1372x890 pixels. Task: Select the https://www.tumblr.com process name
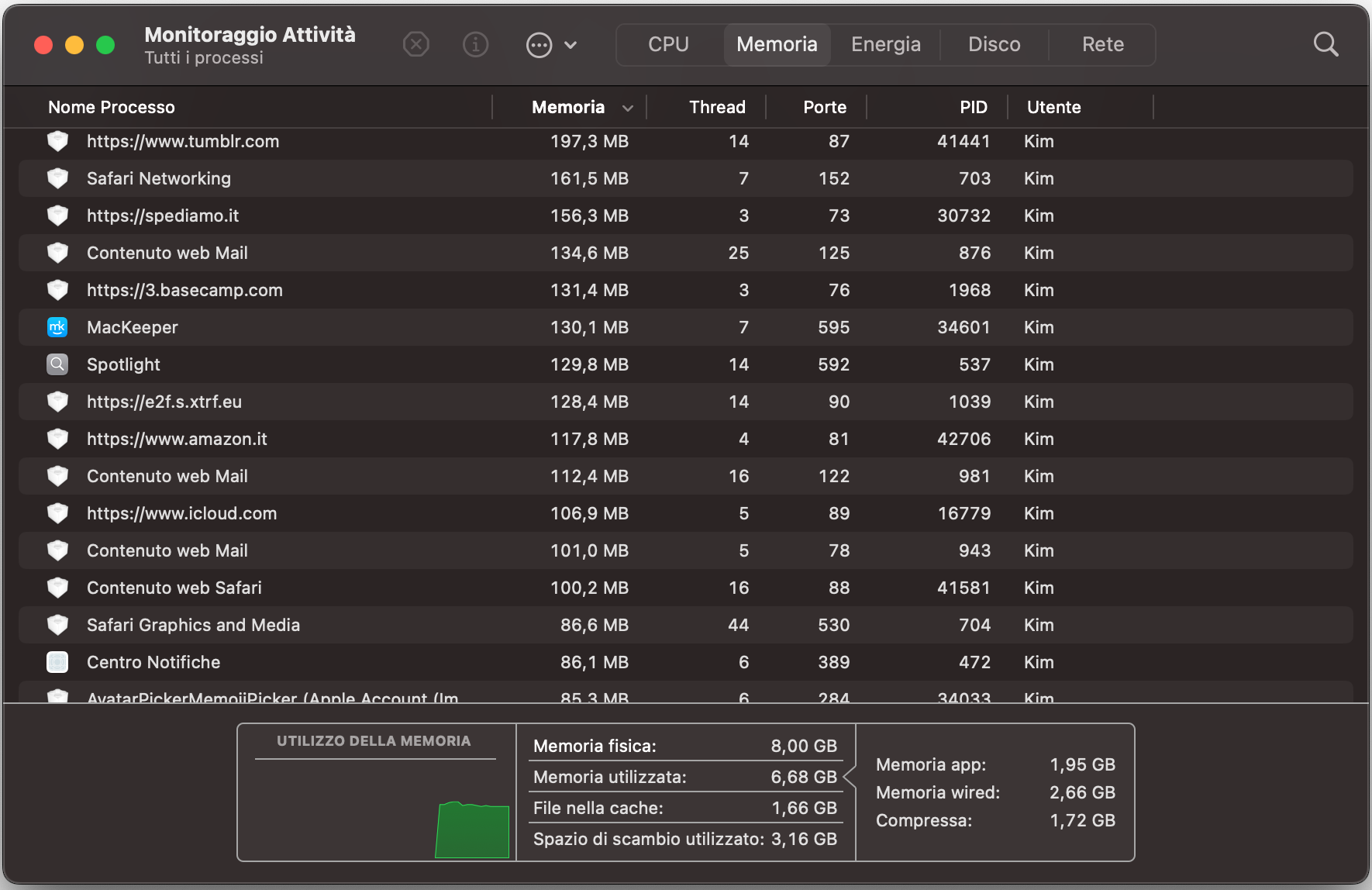183,141
